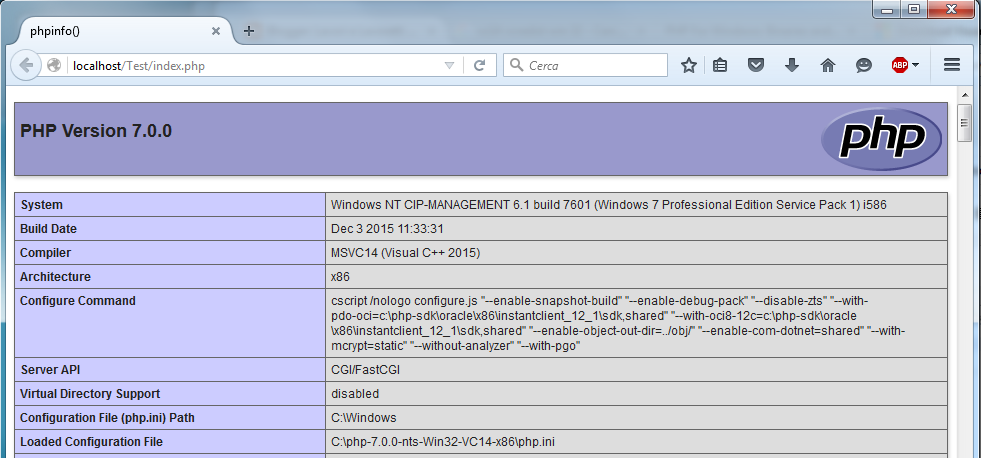981x458 pixels.
Task: Click the Loaded Configuration File label
Action: click(x=91, y=442)
